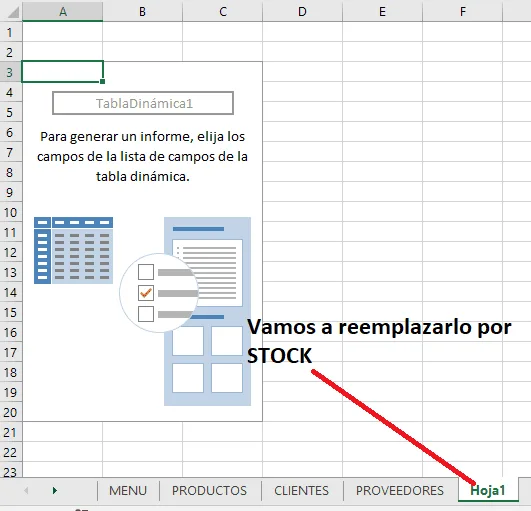Click the 'Para generar un informe' text

click(143, 156)
